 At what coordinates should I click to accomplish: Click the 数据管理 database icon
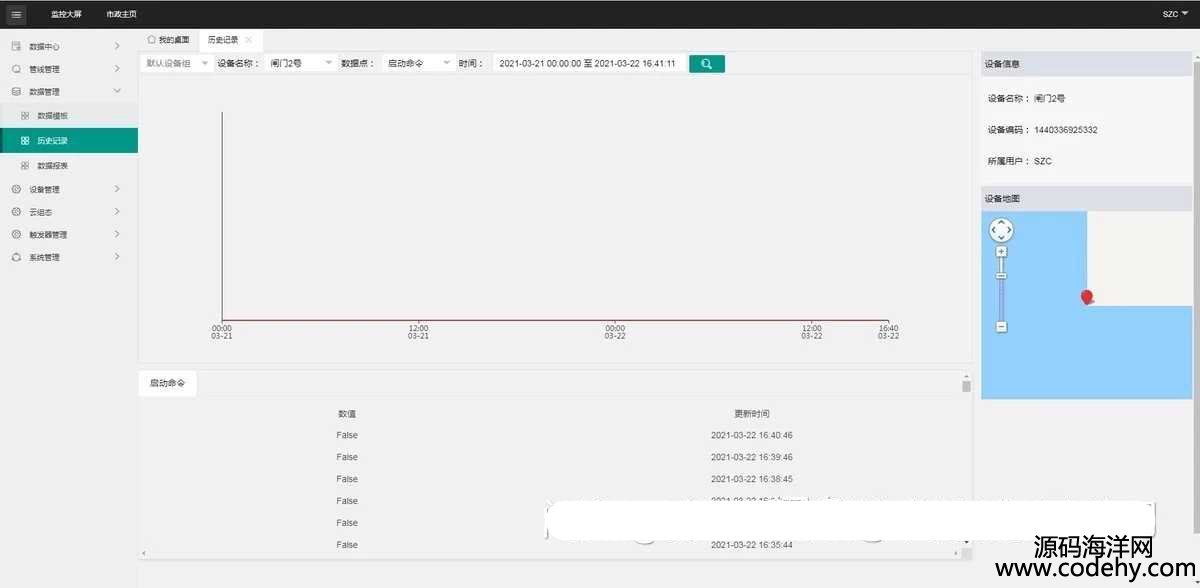click(16, 91)
